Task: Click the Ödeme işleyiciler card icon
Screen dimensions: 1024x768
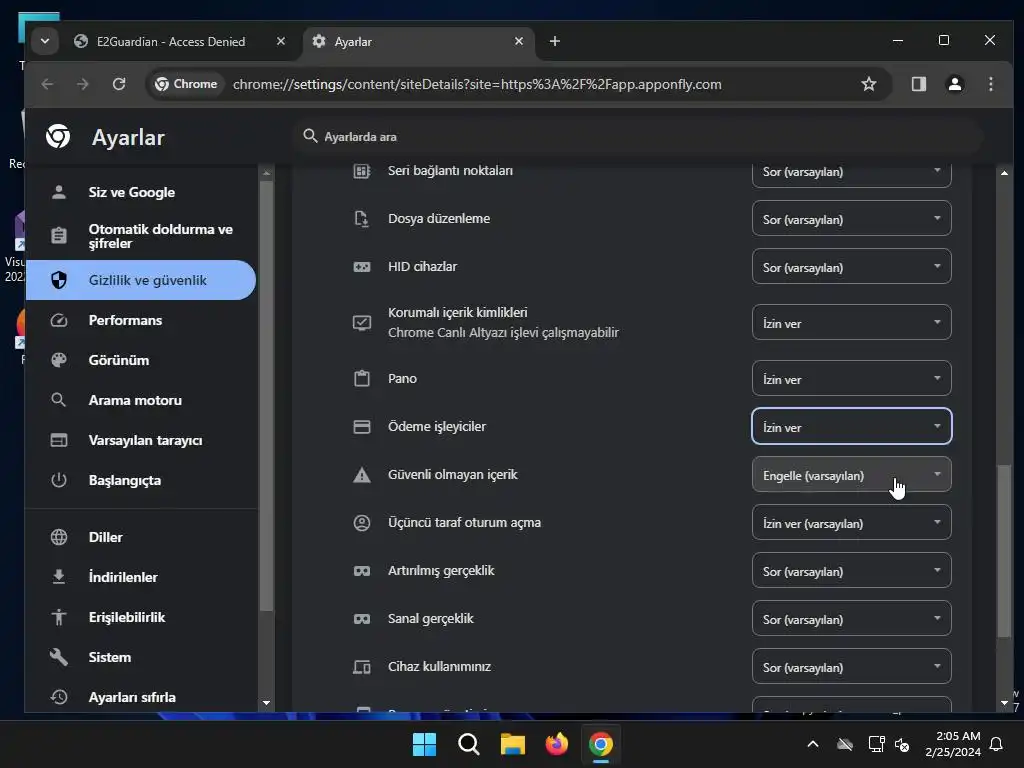Action: (x=362, y=426)
